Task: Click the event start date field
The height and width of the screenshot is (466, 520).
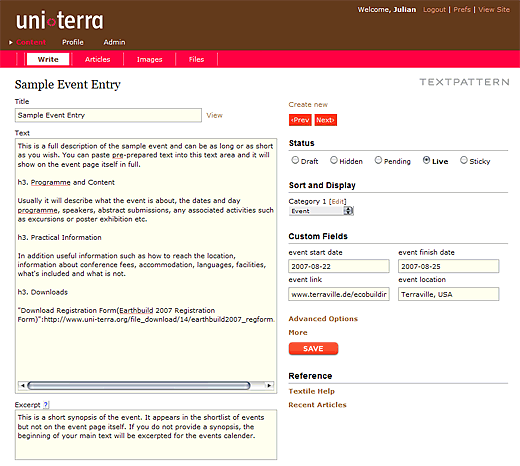Action: 339,266
